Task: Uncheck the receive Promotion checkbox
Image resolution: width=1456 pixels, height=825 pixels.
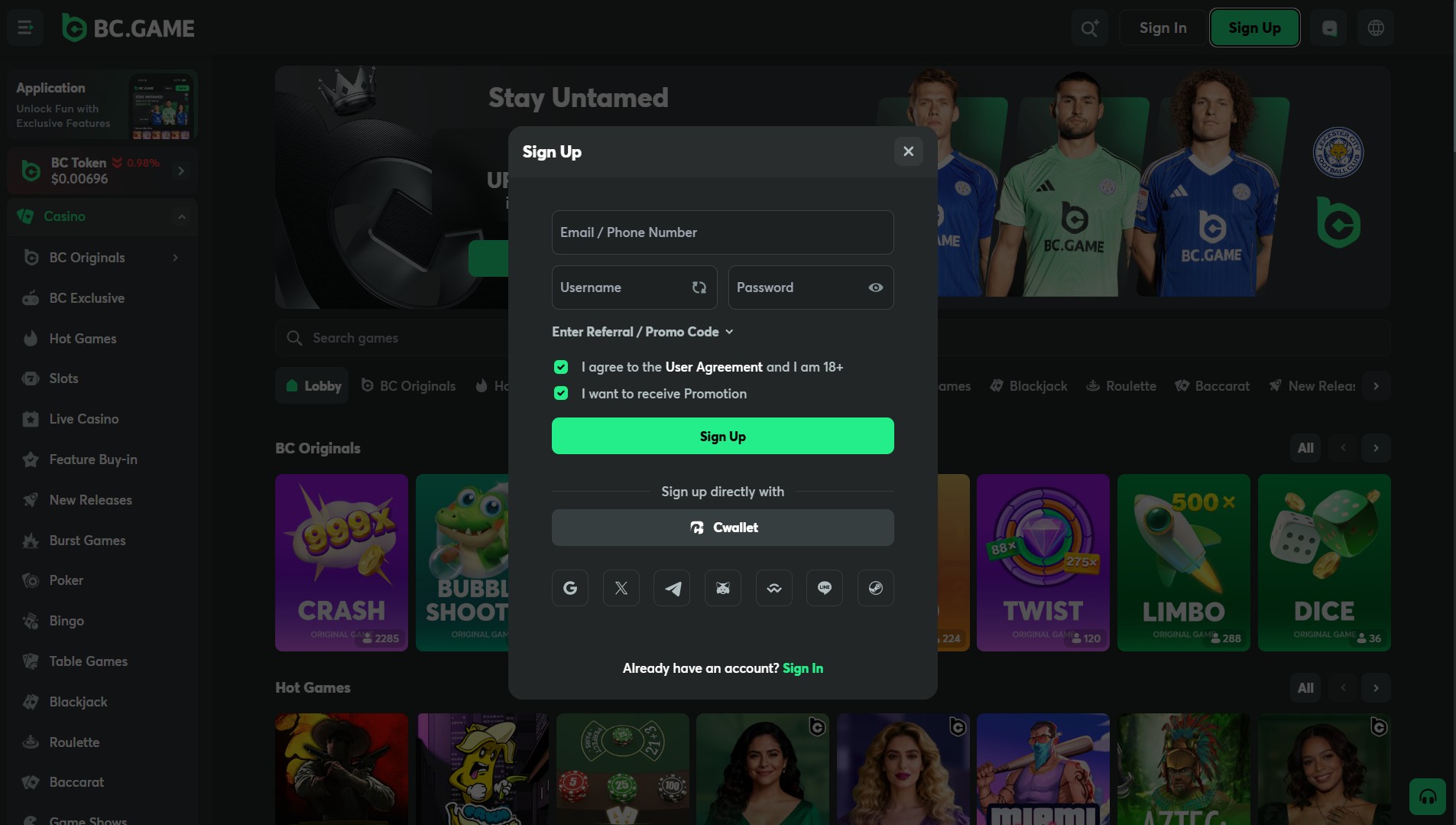Action: (x=561, y=394)
